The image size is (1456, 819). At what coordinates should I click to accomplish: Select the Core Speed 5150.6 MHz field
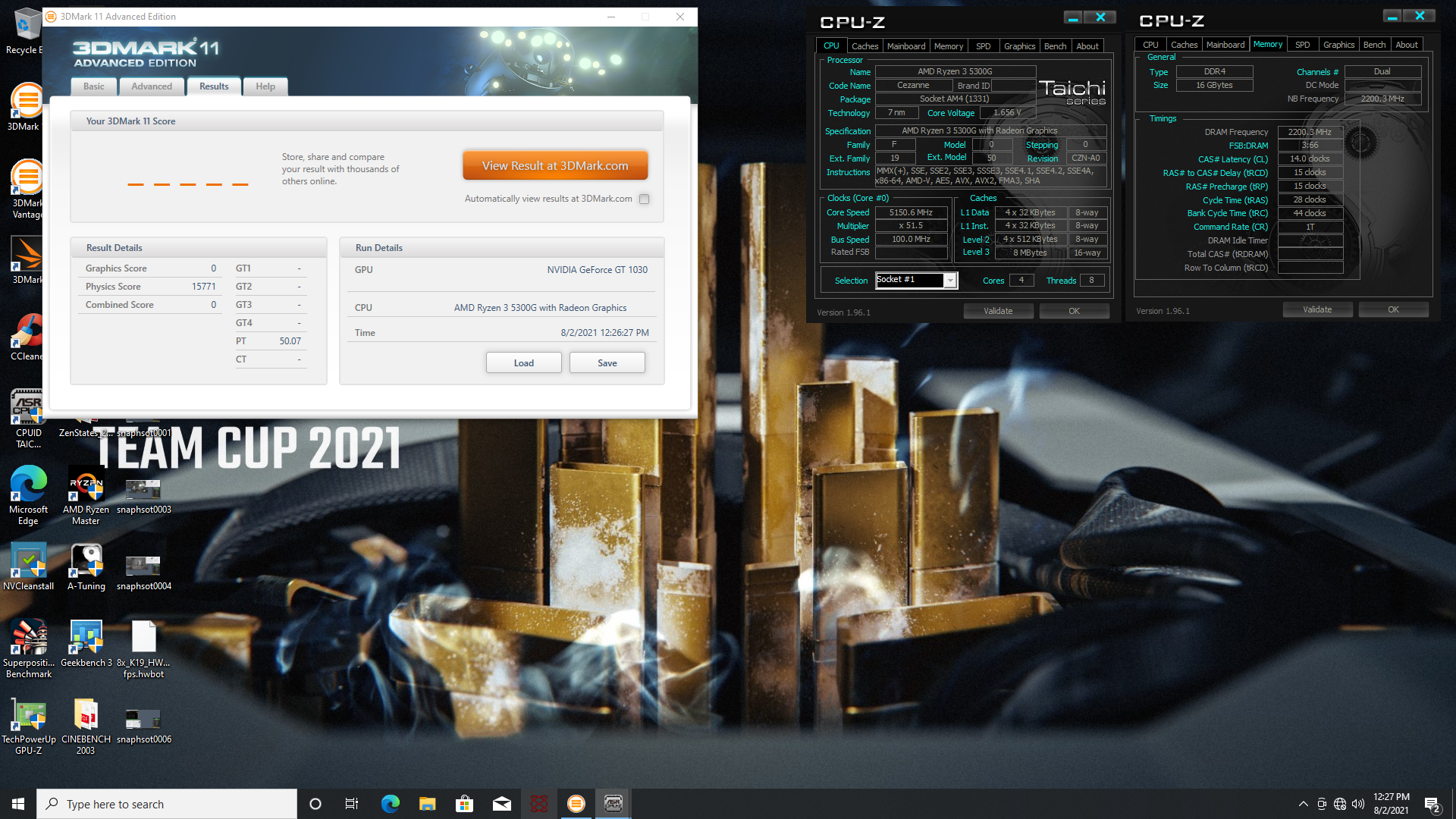911,213
